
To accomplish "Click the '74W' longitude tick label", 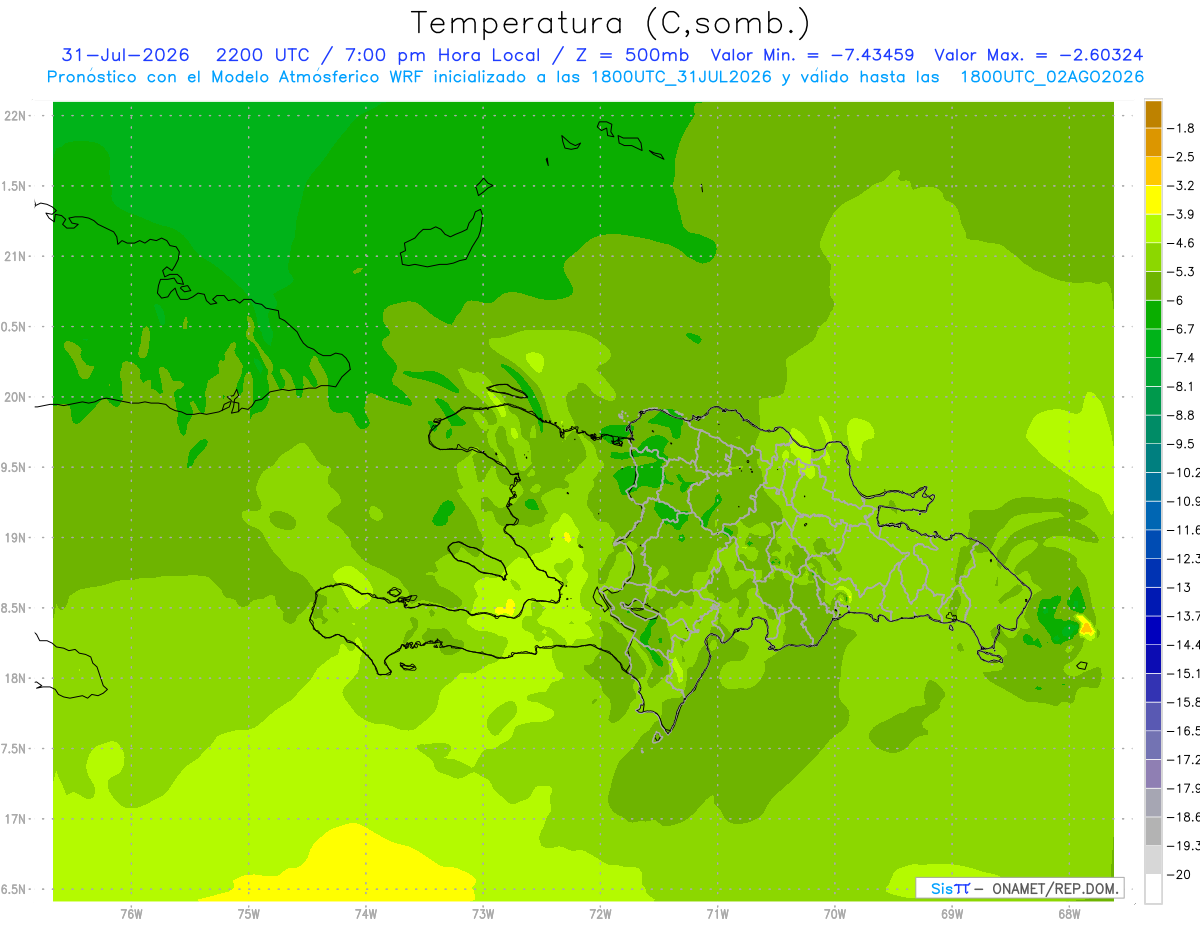I will 366,914.
